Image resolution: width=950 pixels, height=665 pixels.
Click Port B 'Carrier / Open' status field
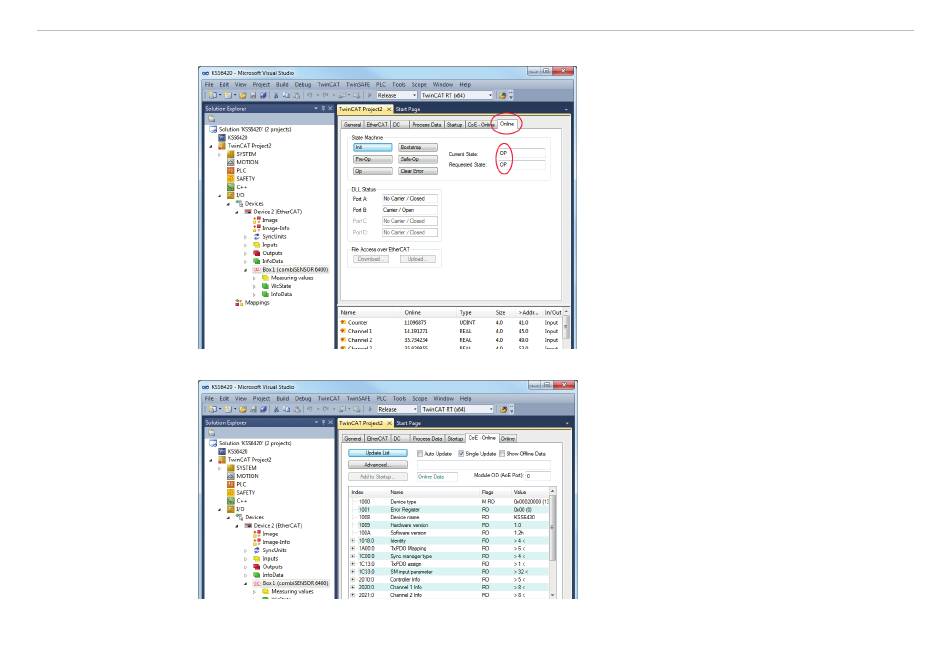(409, 210)
